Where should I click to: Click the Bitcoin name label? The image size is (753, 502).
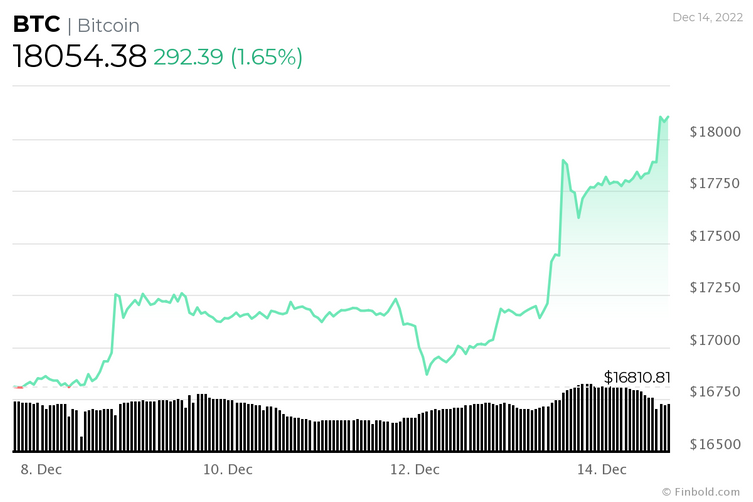coord(109,25)
